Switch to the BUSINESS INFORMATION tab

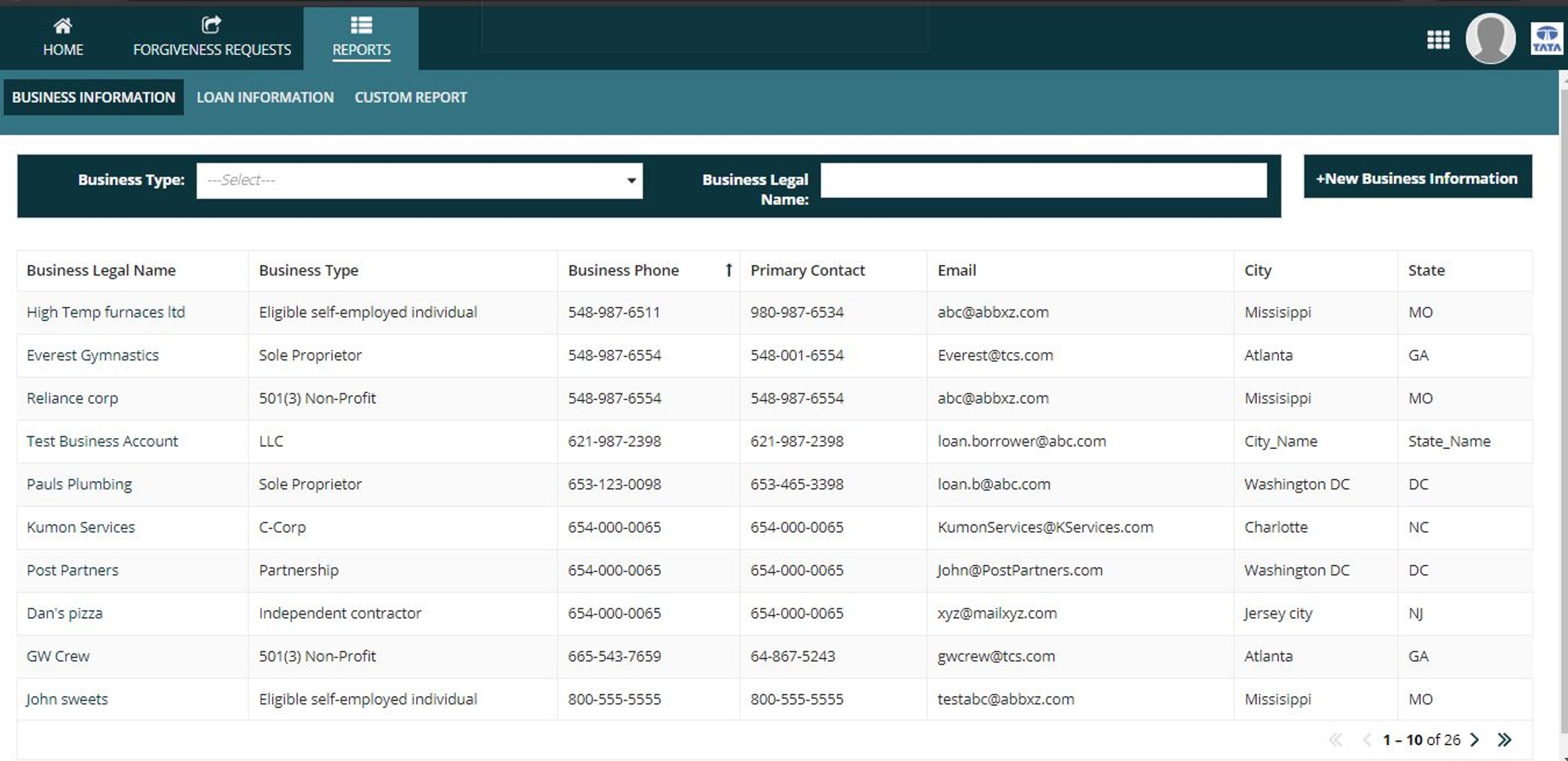tap(94, 97)
